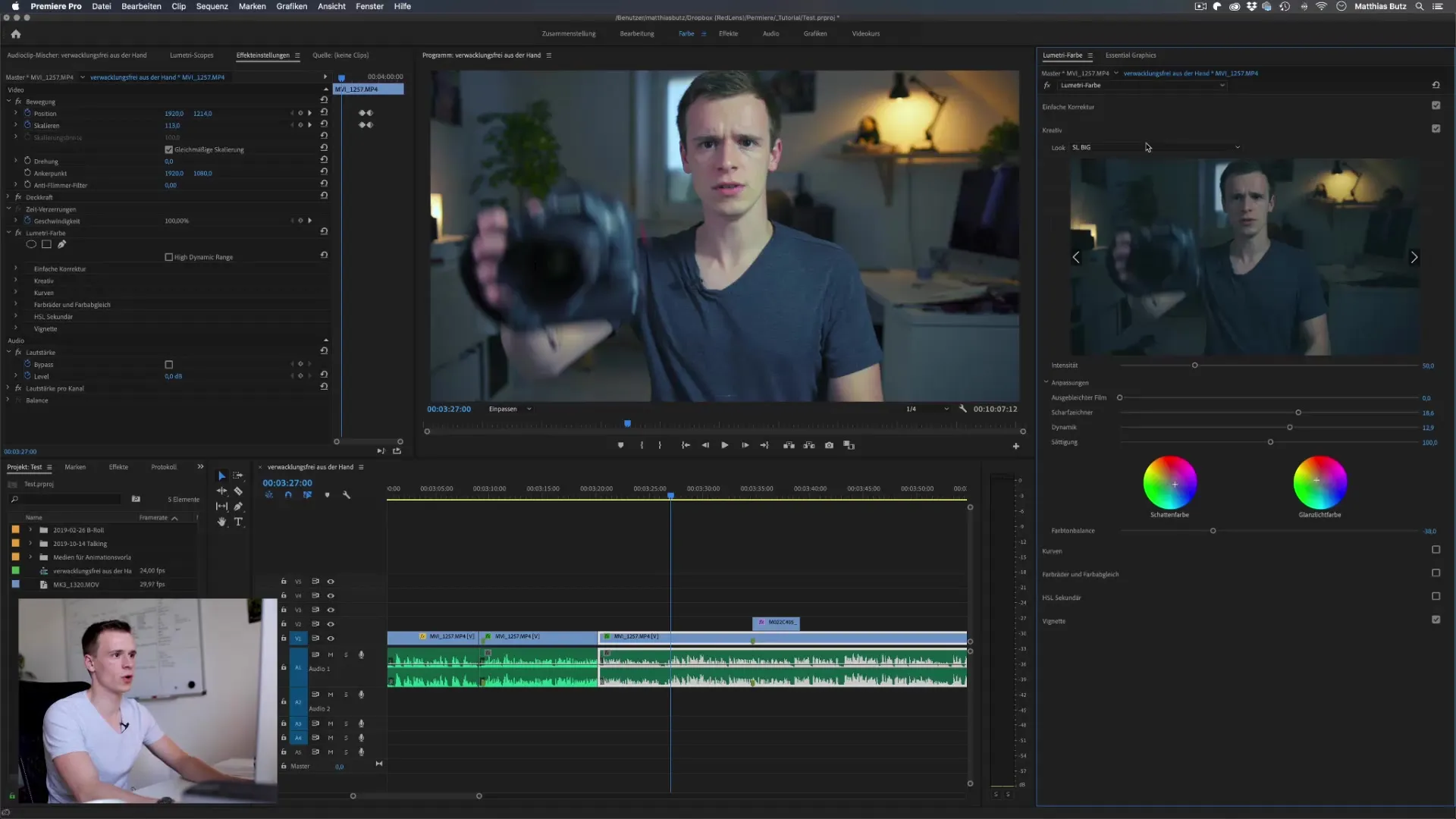This screenshot has width=1456, height=819.
Task: Expand 2019-10-14 Talking folder
Action: pos(30,544)
